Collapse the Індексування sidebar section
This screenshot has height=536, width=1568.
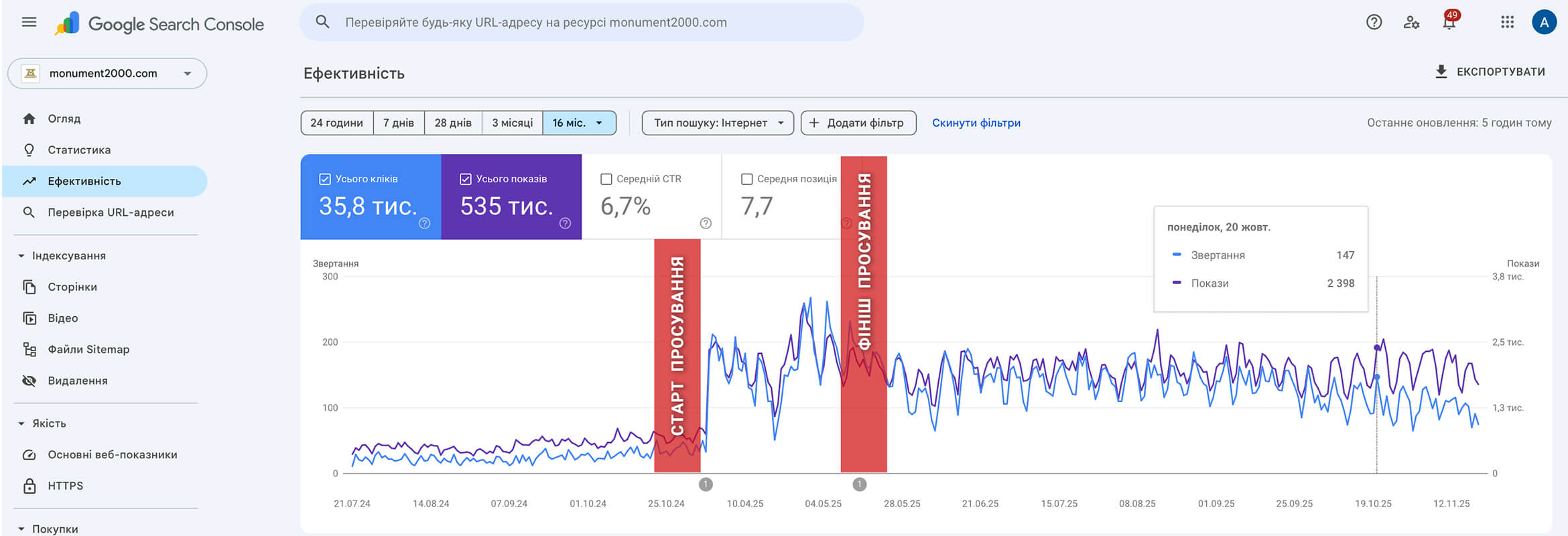point(21,256)
